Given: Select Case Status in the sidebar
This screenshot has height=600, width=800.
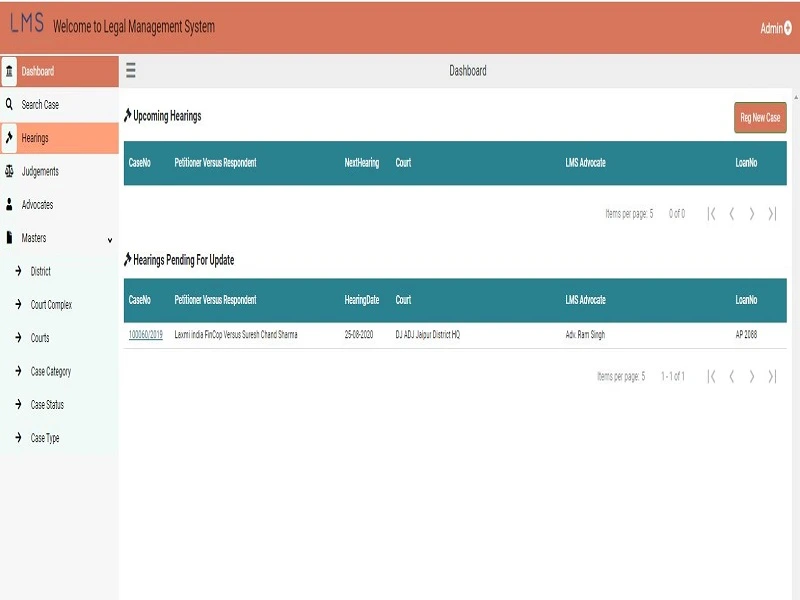Looking at the screenshot, I should (x=47, y=405).
